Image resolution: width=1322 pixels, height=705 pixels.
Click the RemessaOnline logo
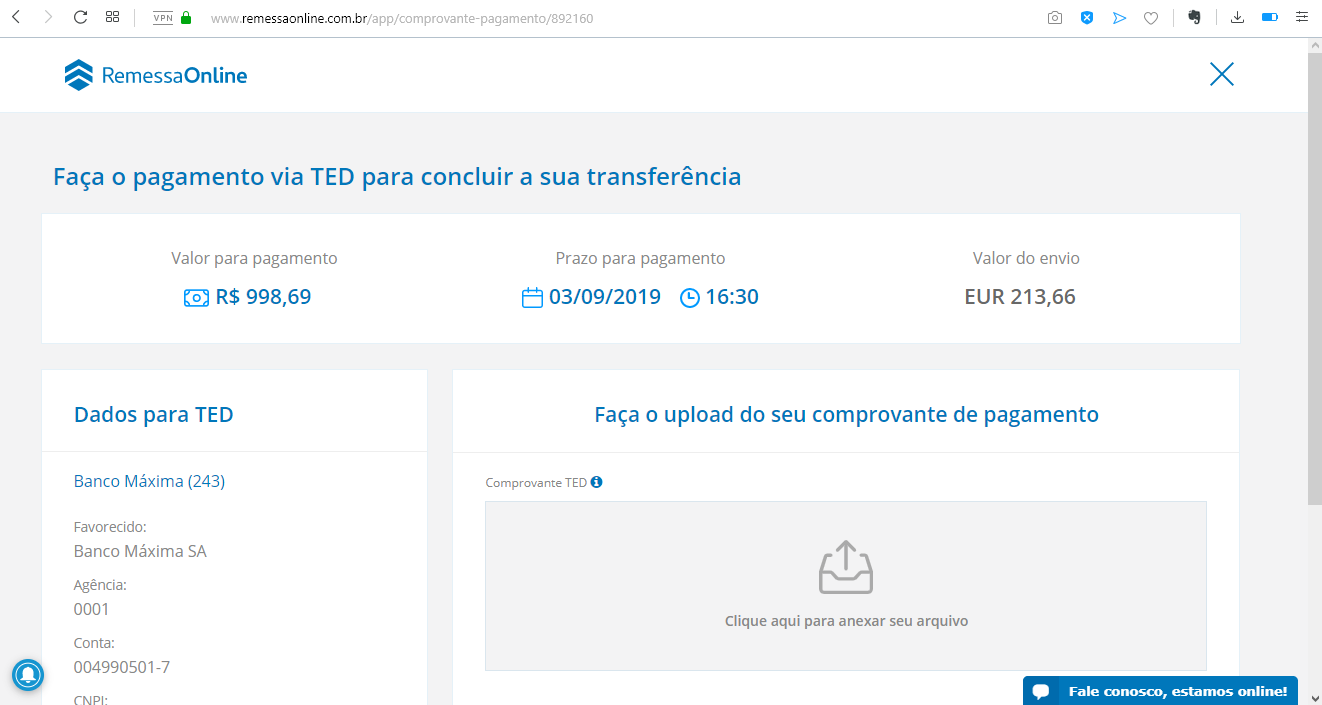point(156,75)
